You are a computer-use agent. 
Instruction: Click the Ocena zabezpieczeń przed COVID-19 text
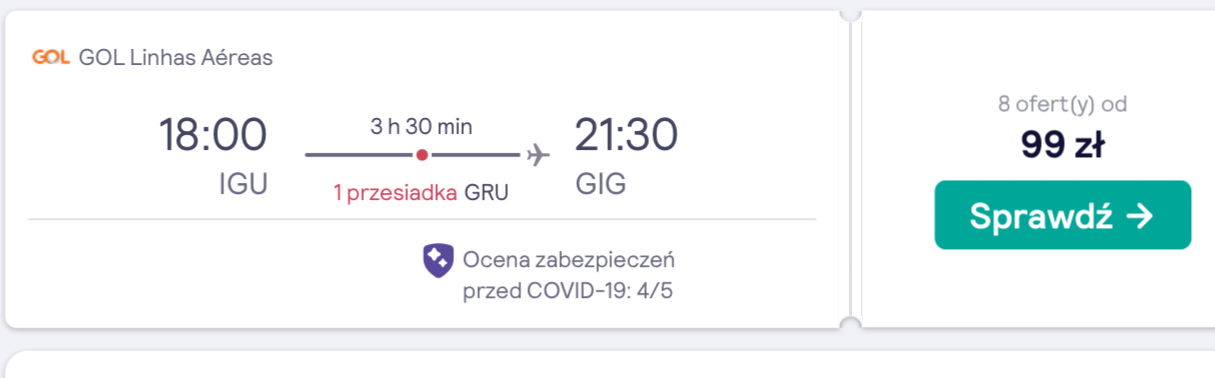[x=569, y=276]
